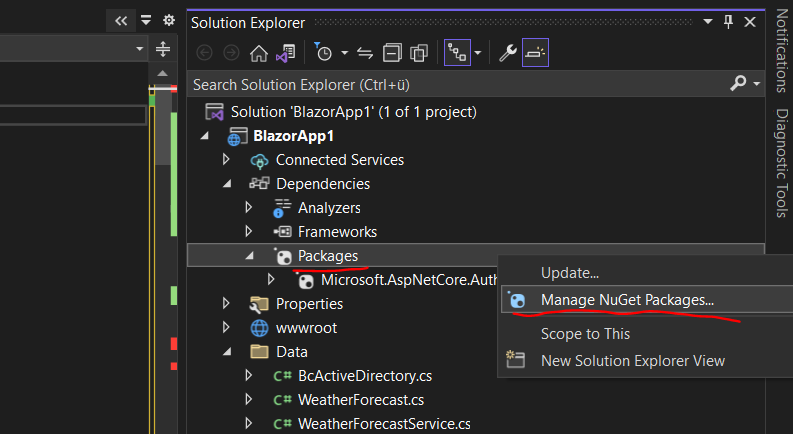
Task: Toggle the Preview Selected Items button
Action: [x=535, y=53]
